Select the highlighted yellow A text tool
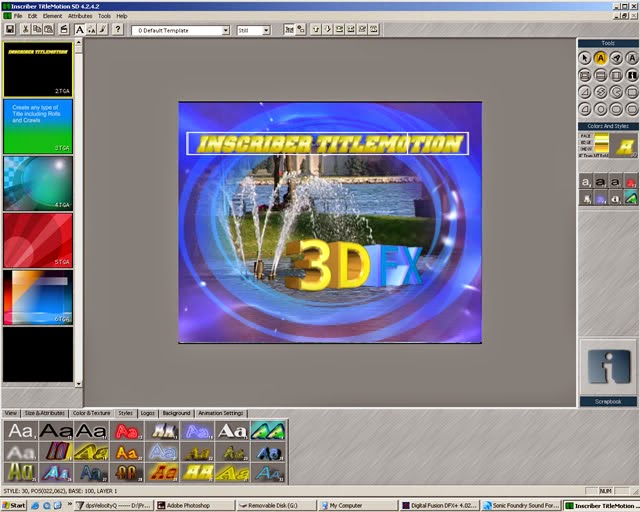 point(600,58)
